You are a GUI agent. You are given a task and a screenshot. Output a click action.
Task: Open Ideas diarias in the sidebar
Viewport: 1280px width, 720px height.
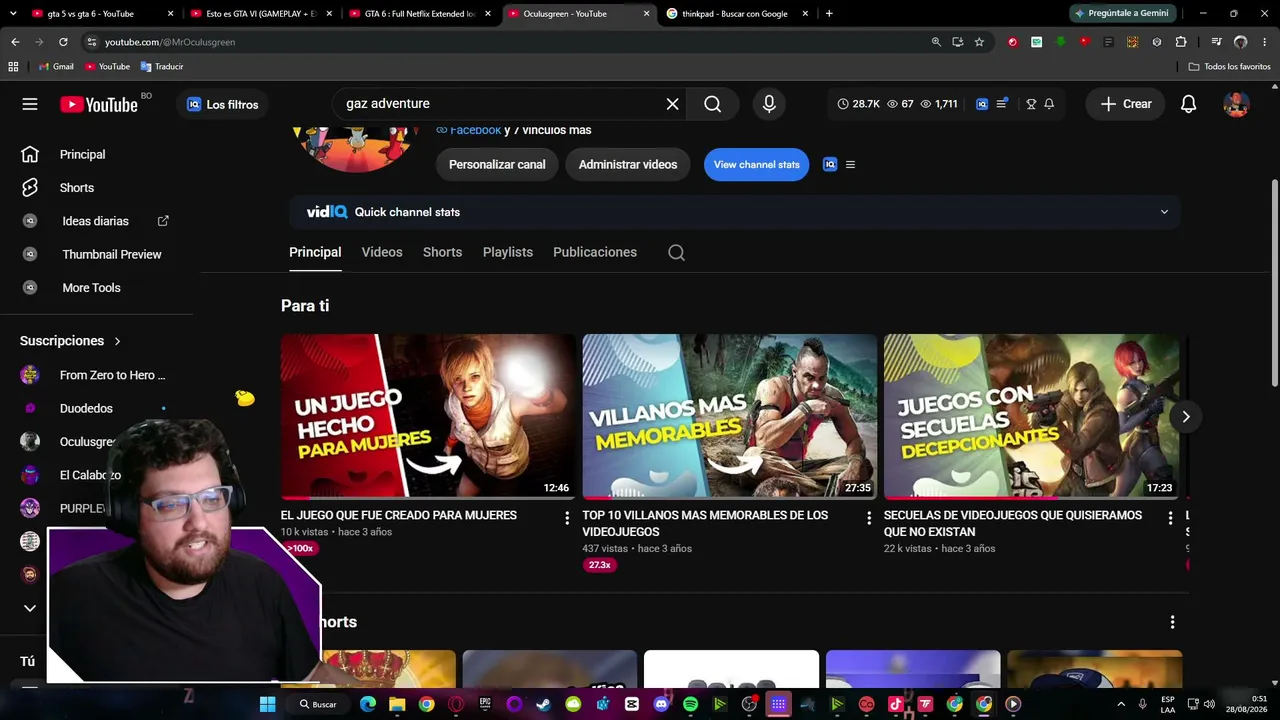[97, 221]
